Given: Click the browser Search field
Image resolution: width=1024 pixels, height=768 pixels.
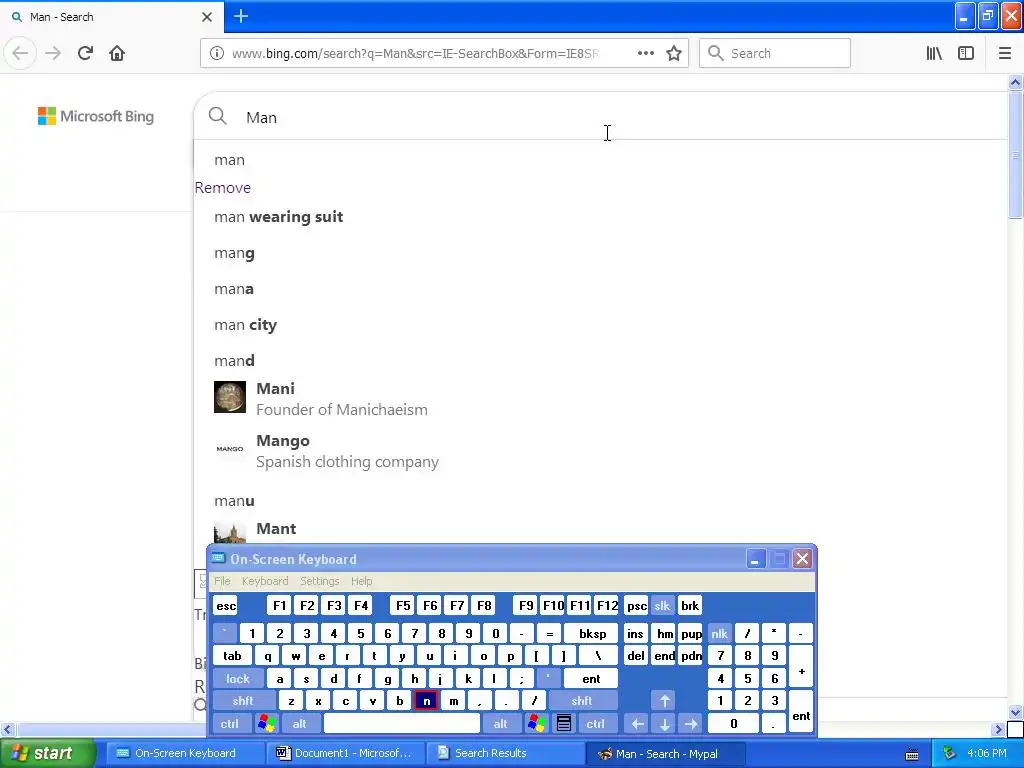Looking at the screenshot, I should click(775, 53).
